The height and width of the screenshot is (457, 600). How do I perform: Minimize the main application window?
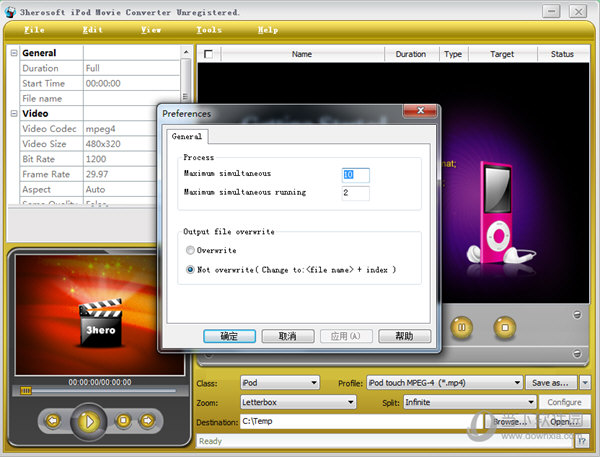(551, 11)
